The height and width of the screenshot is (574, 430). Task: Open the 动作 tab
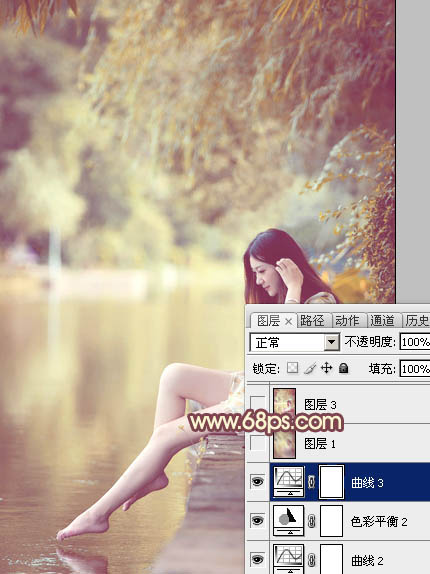pos(347,321)
